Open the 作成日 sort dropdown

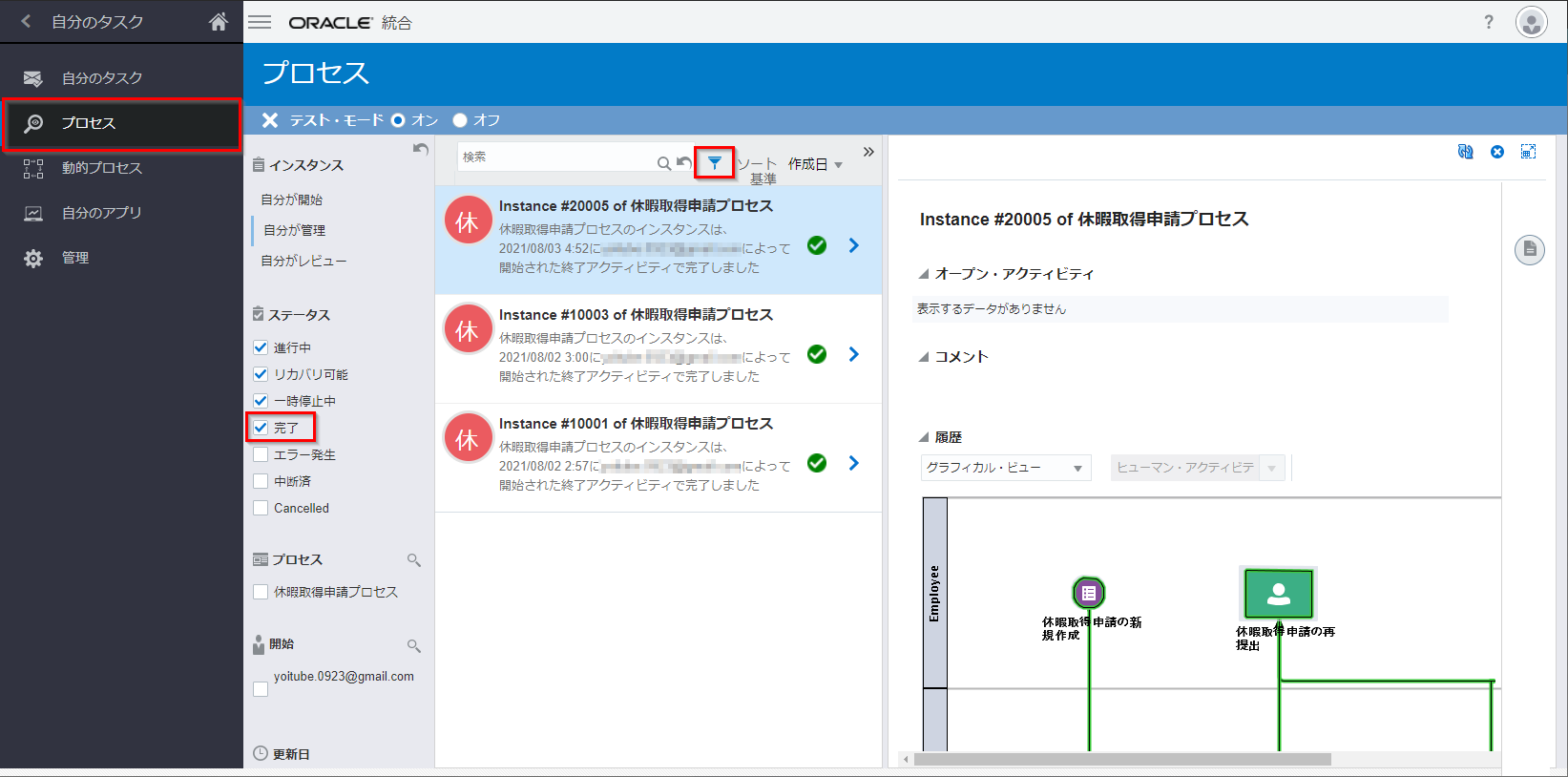(815, 164)
